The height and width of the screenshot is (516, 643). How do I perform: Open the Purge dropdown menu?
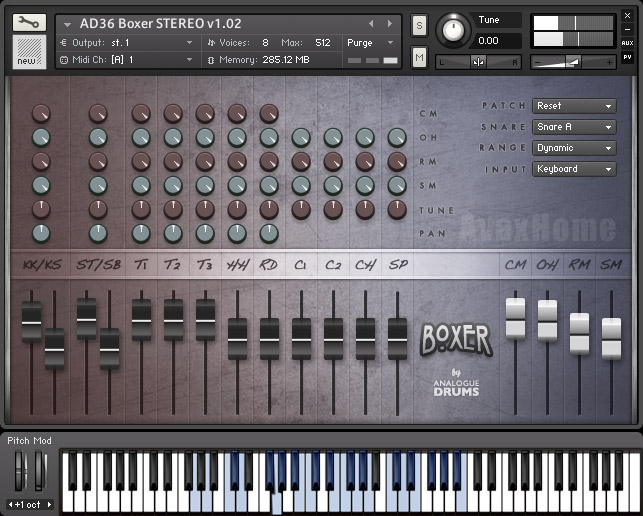pyautogui.click(x=372, y=43)
